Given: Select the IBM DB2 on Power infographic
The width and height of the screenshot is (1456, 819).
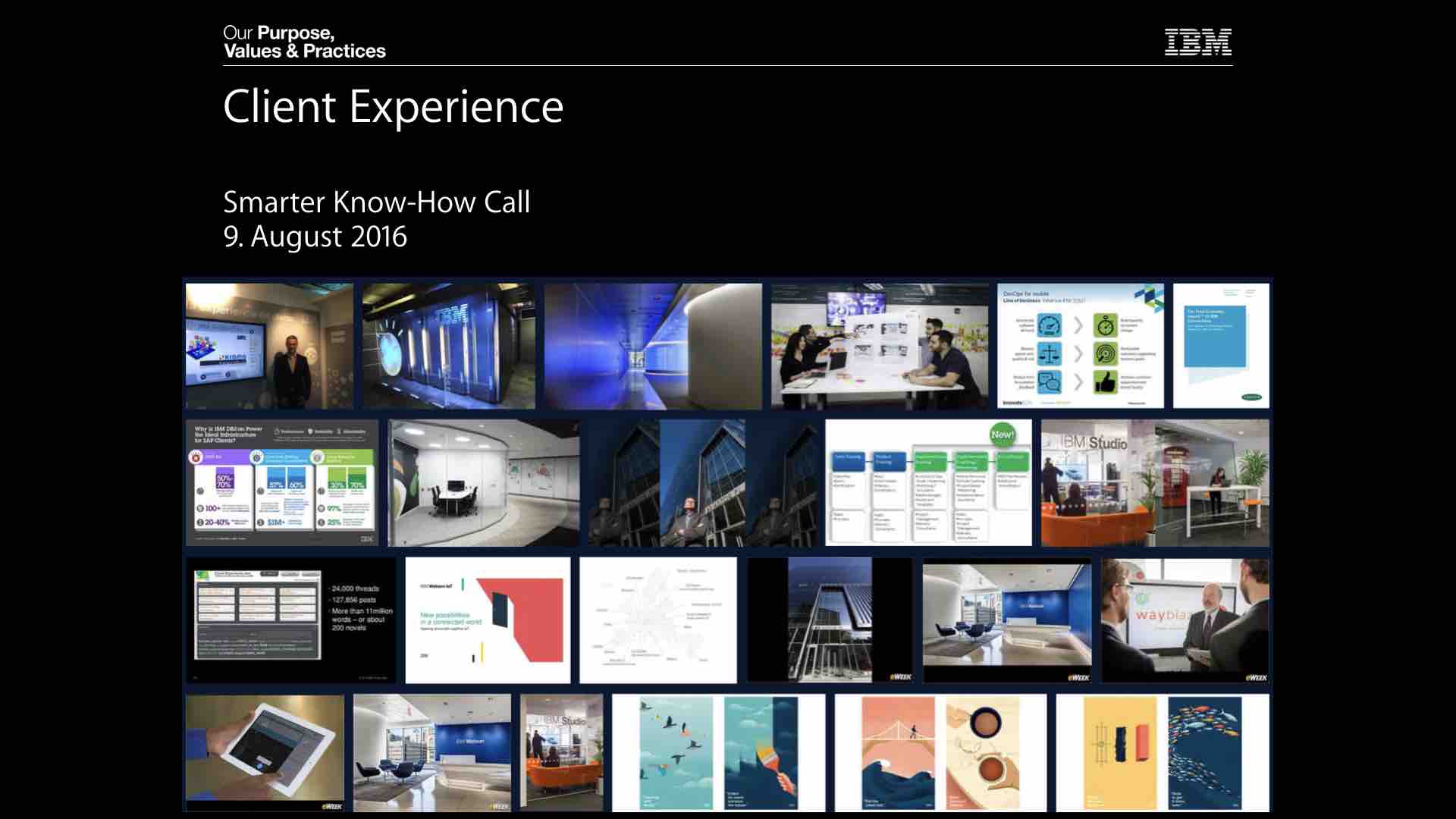Looking at the screenshot, I should 282,482.
